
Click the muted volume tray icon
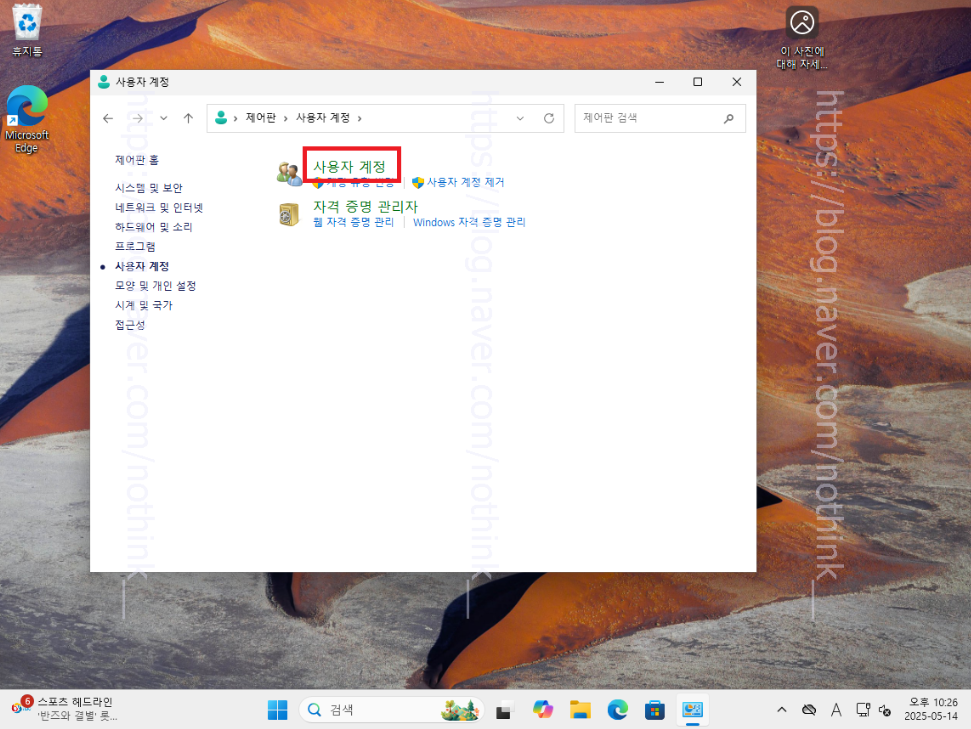885,710
